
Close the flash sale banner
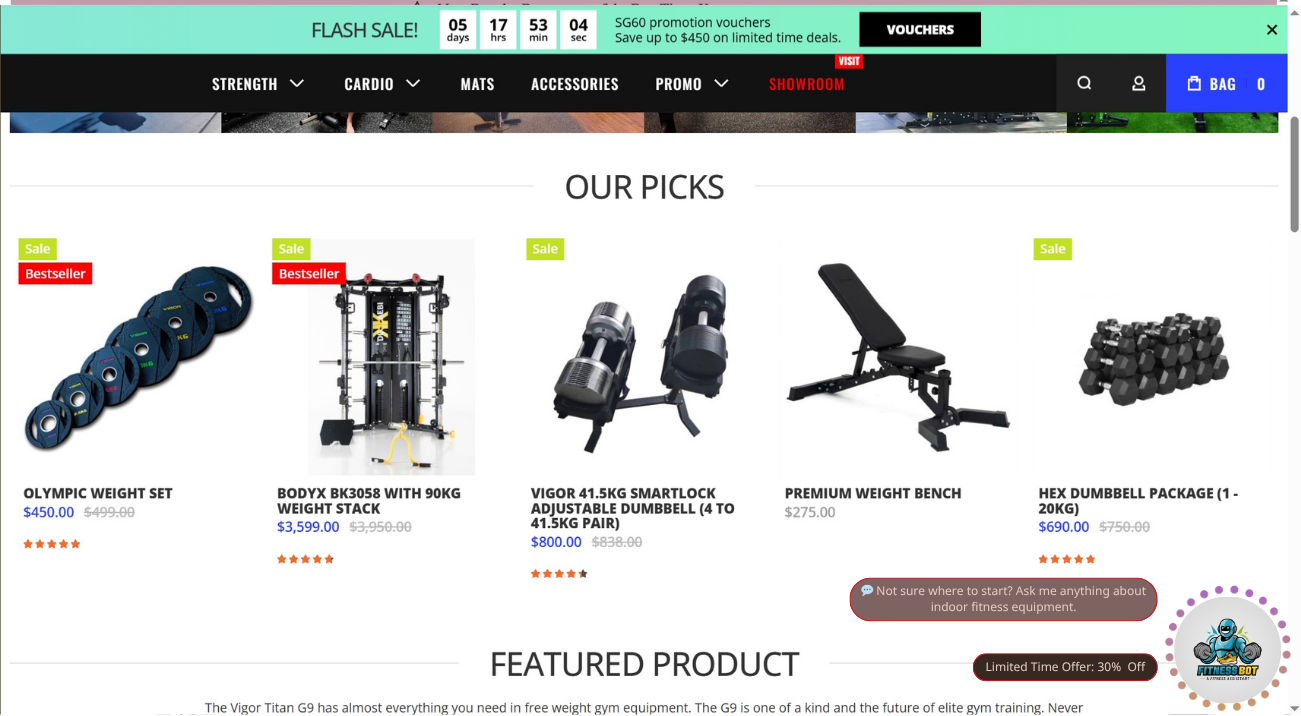pyautogui.click(x=1272, y=30)
